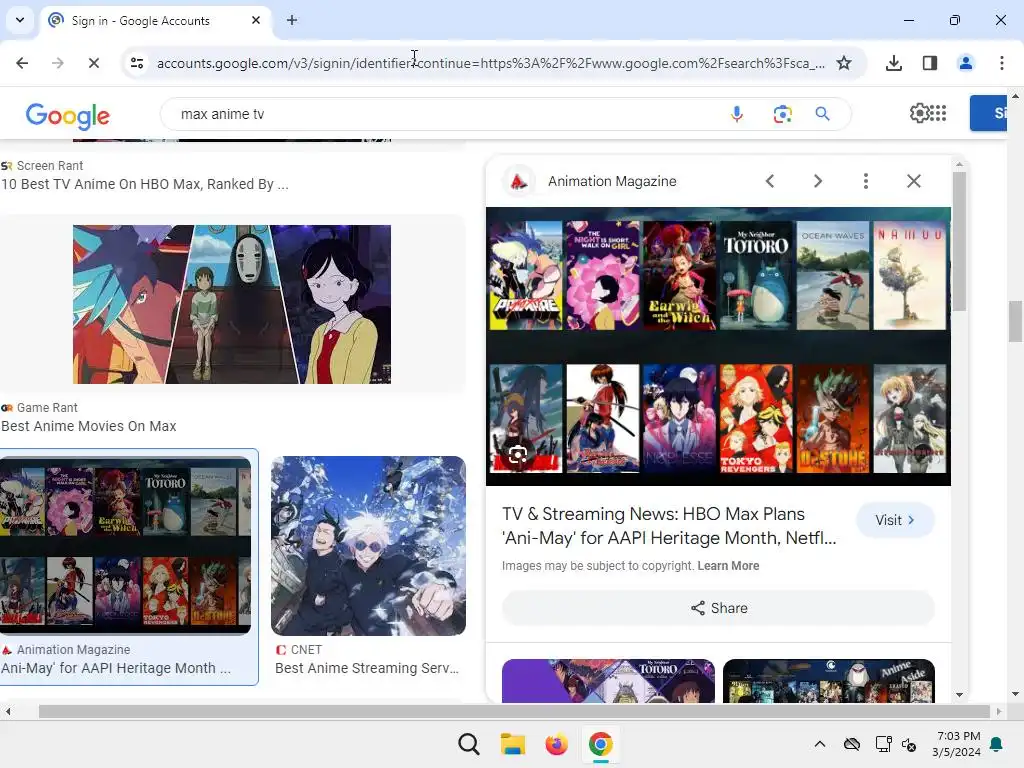Viewport: 1024px width, 768px height.
Task: Open the Chrome profile menu
Action: 965,63
